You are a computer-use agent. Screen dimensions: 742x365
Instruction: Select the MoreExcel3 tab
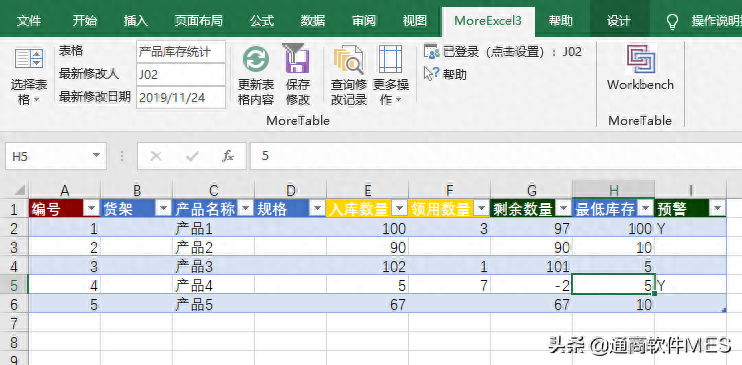(x=488, y=21)
